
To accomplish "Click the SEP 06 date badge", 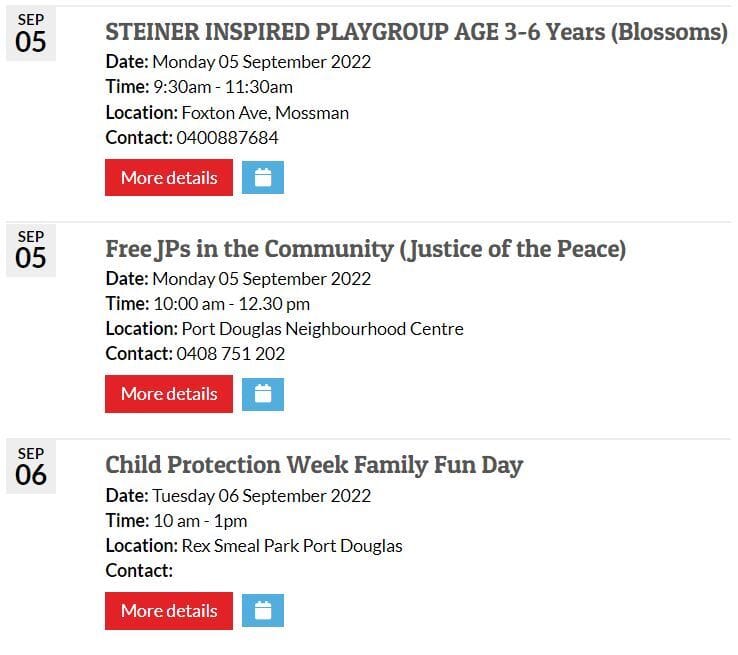I will click(x=31, y=467).
